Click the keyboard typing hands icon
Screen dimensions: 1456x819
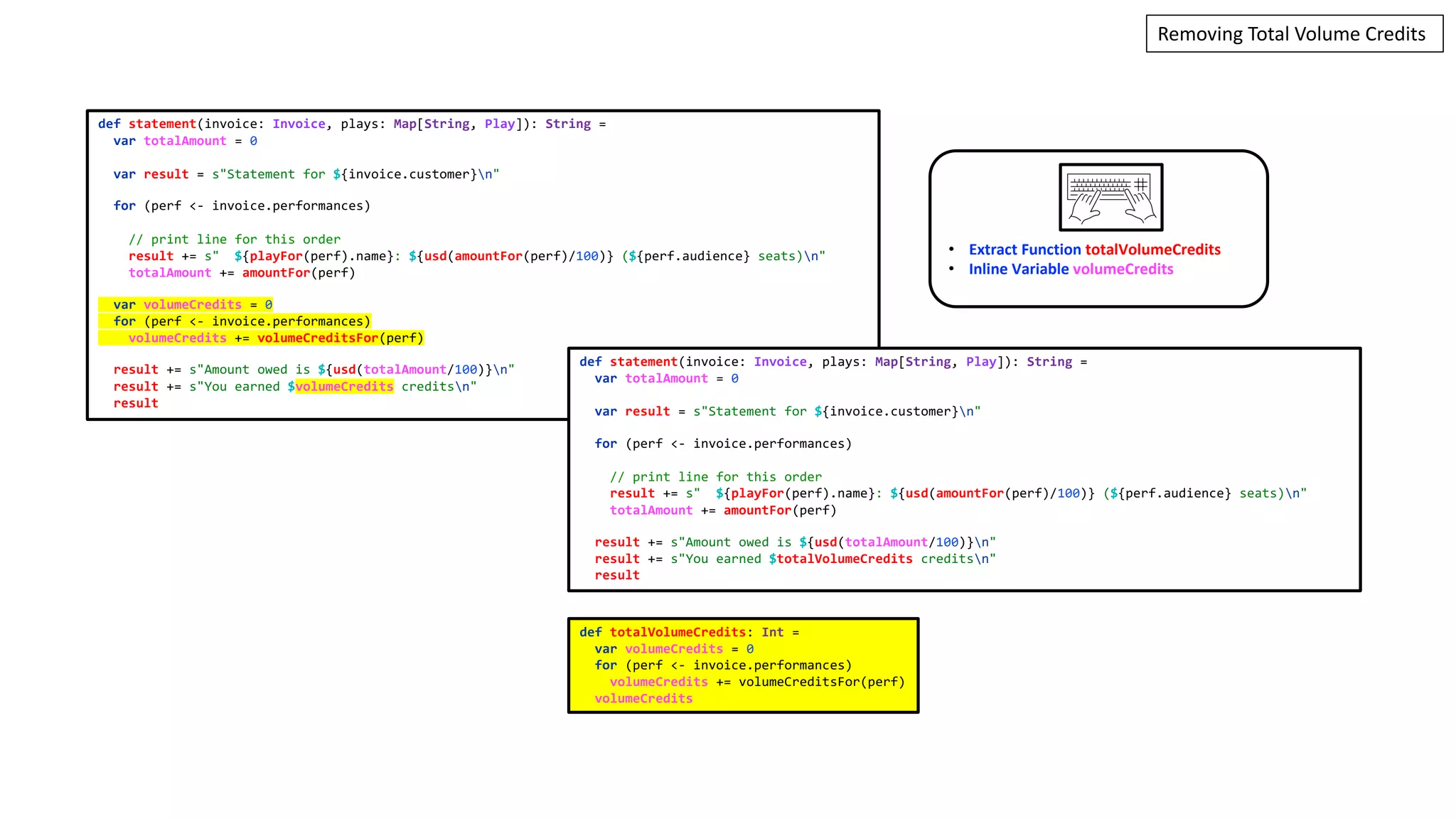coord(1110,197)
